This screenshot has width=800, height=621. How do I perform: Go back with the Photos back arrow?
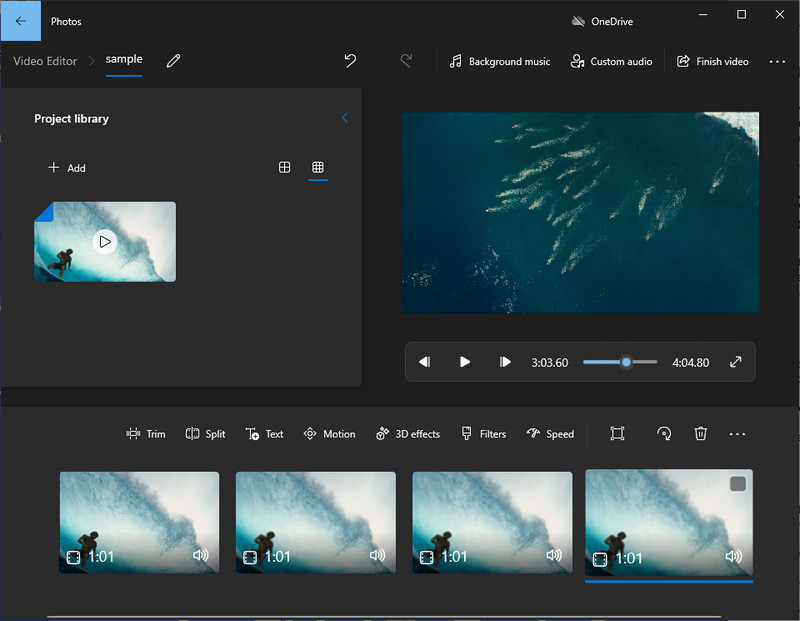click(x=20, y=21)
